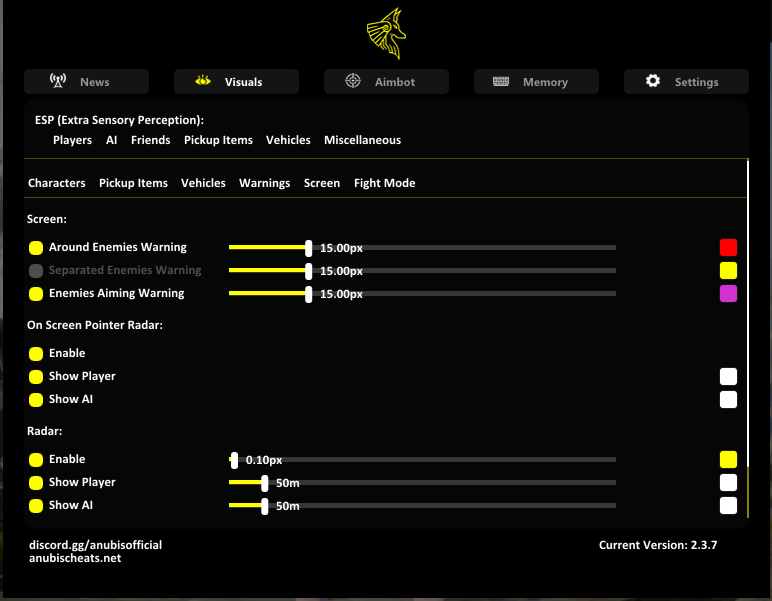The image size is (772, 601).
Task: Click the "Radar:" section heading
Action: 45,431
